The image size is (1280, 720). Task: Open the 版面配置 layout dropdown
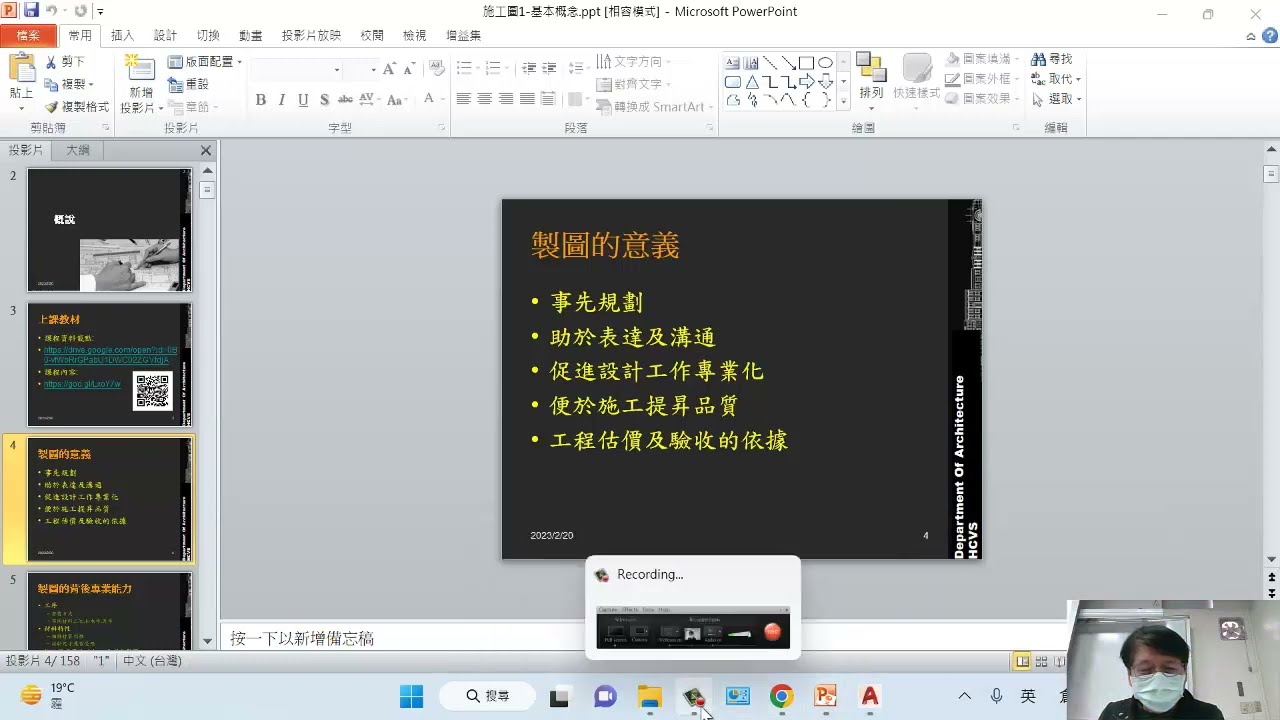click(x=206, y=62)
